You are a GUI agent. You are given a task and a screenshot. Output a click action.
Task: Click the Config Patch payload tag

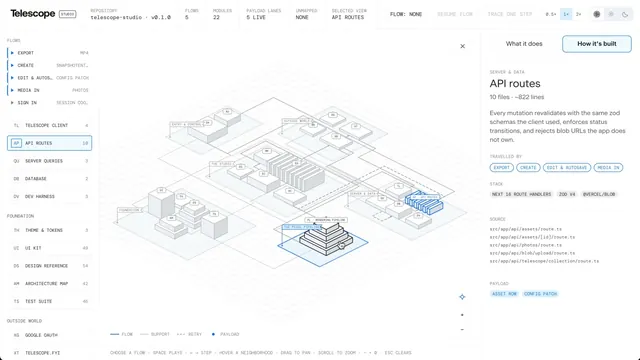tap(540, 293)
